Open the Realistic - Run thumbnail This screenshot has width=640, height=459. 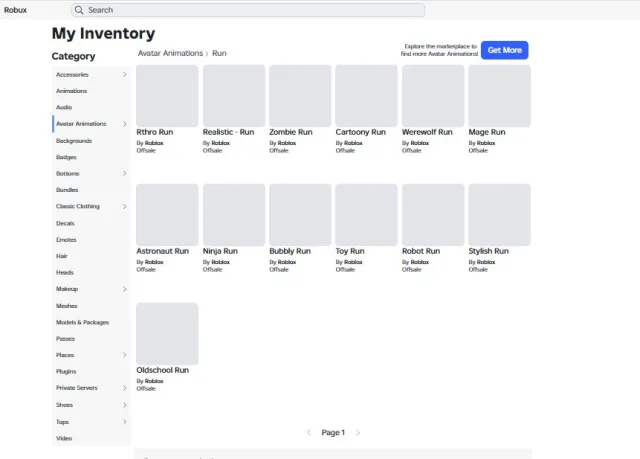234,96
